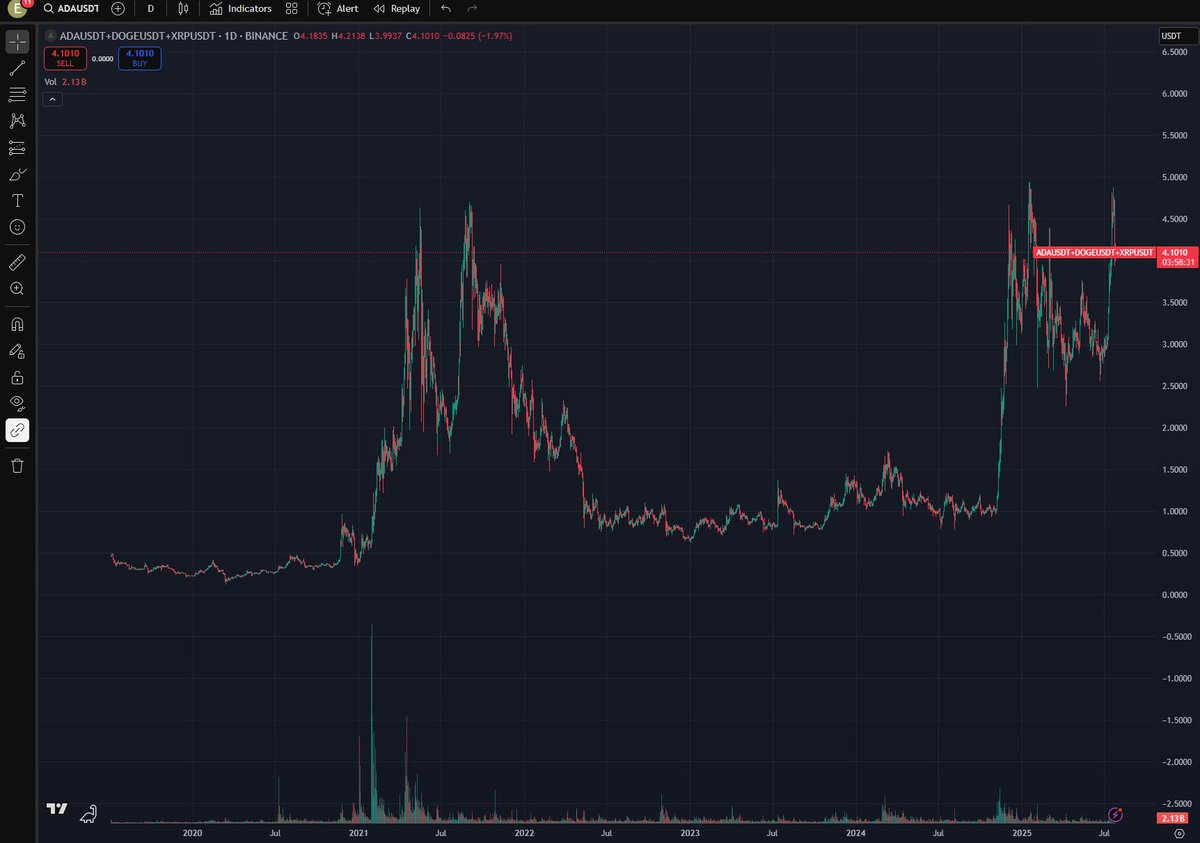Click the 2025 label on time axis

pyautogui.click(x=1022, y=832)
